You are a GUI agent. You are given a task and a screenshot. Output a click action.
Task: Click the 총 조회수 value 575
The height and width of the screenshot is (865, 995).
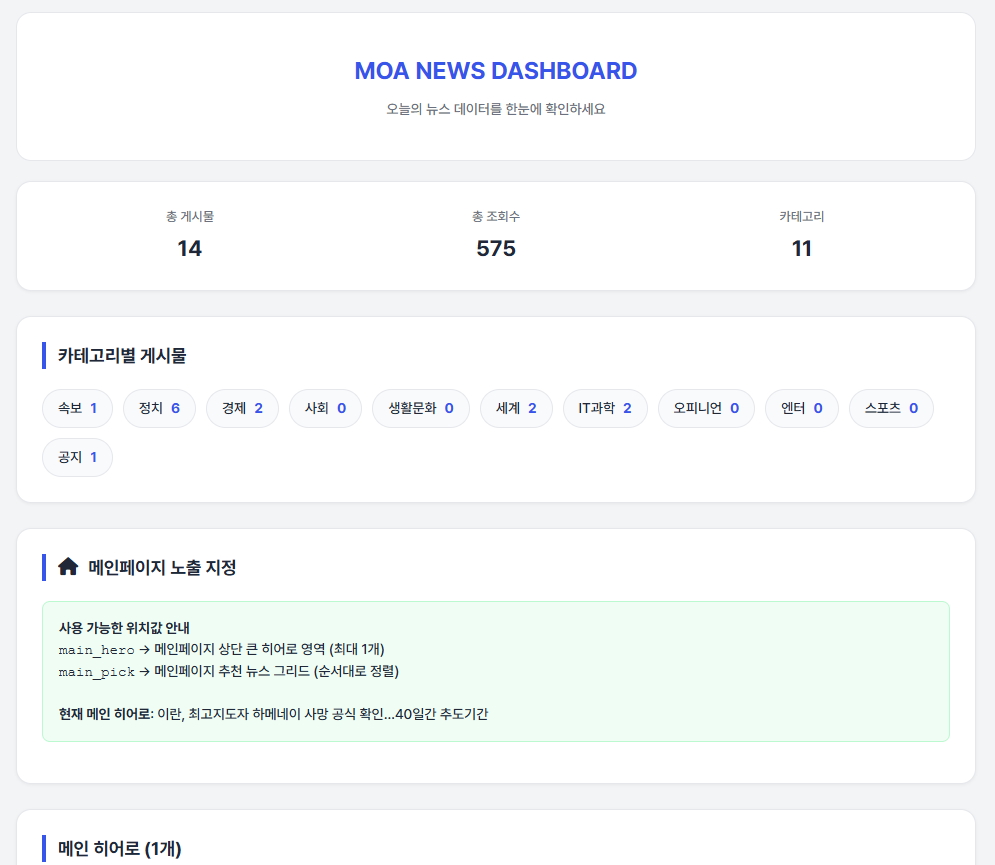[496, 249]
